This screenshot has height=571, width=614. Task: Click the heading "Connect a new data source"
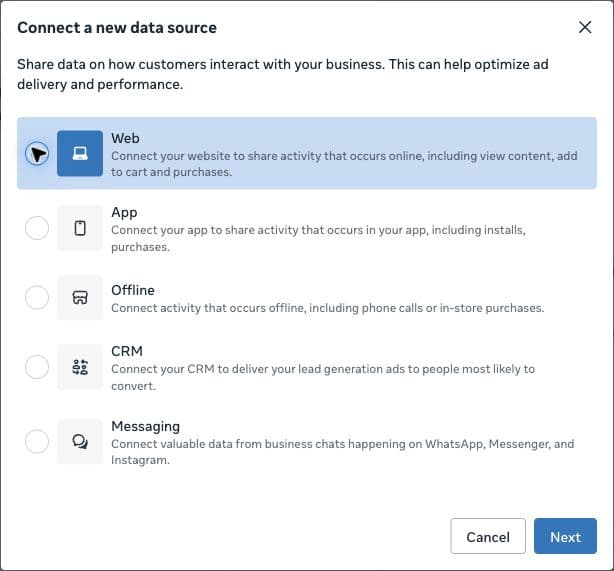pyautogui.click(x=117, y=27)
